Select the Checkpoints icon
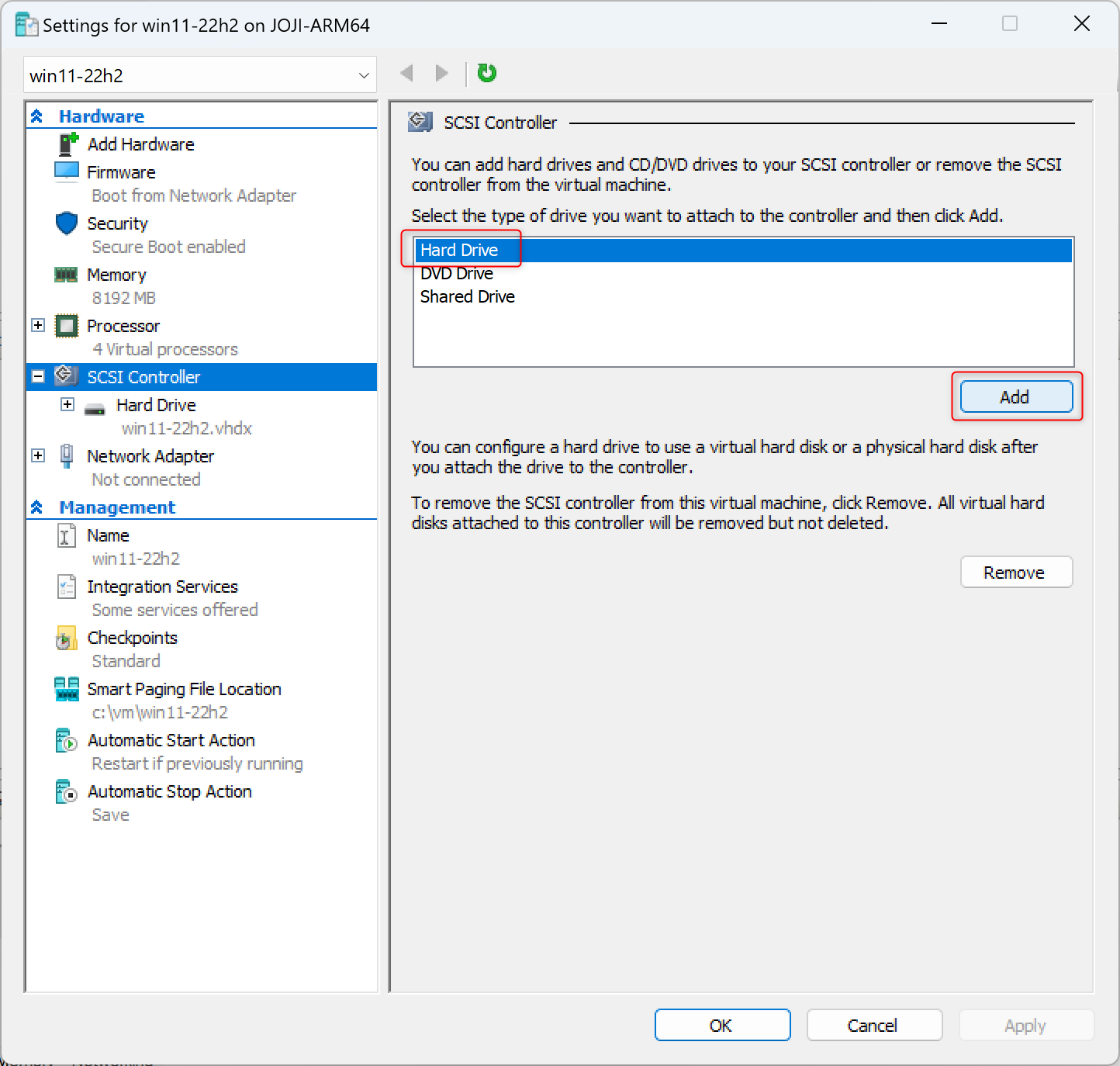The height and width of the screenshot is (1066, 1120). (x=67, y=639)
